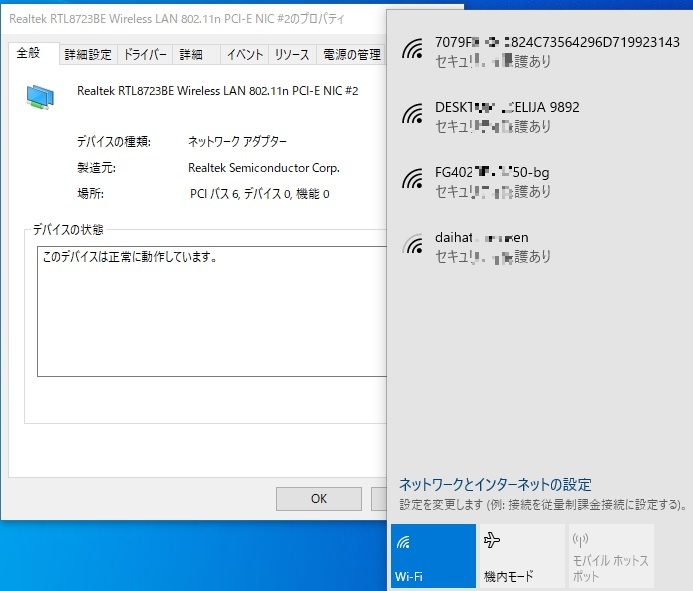The height and width of the screenshot is (591, 693).
Task: Click the Realtek properties dialog title bar
Action: click(190, 19)
